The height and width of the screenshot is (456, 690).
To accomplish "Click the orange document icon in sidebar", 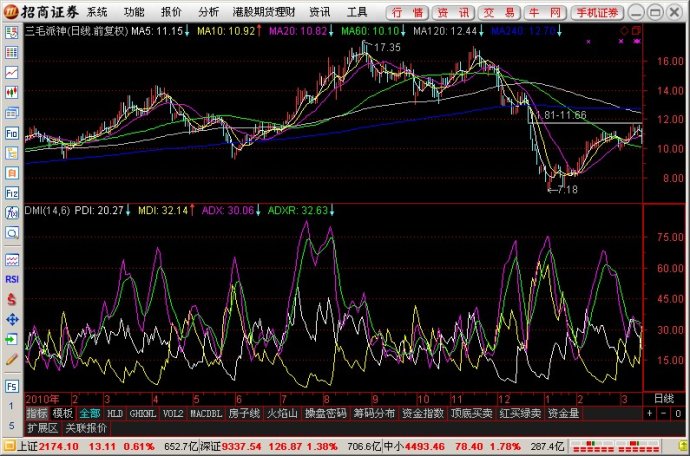I will [x=11, y=173].
